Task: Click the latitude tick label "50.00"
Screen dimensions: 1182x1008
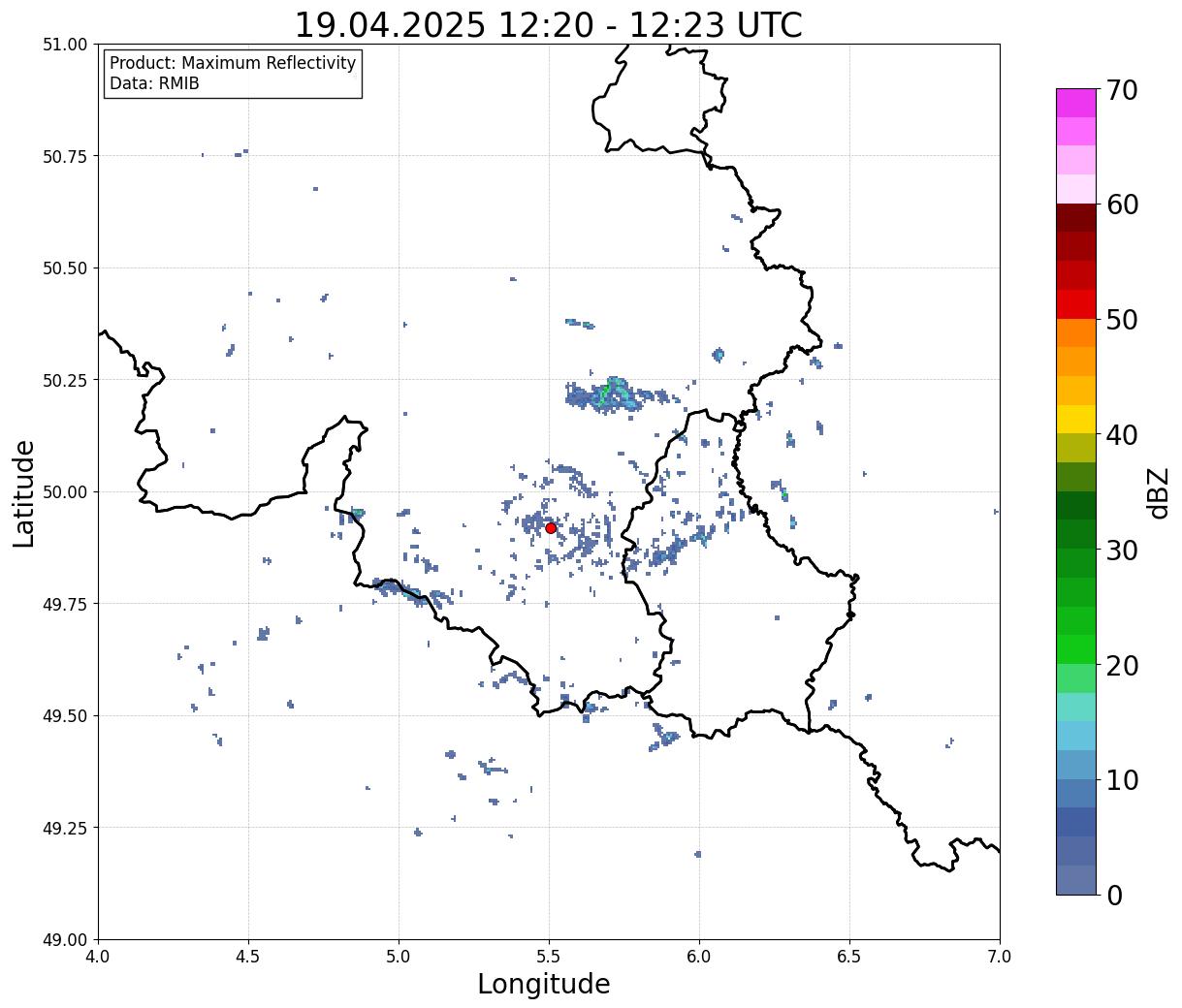Action: (x=65, y=492)
